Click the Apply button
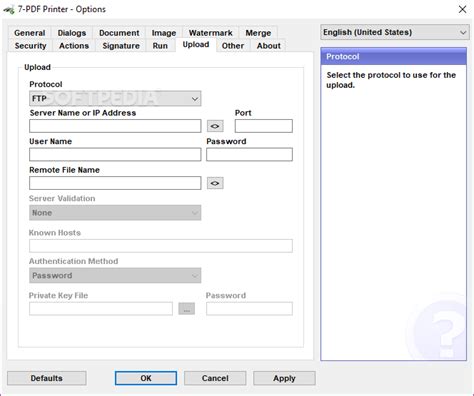 284,378
